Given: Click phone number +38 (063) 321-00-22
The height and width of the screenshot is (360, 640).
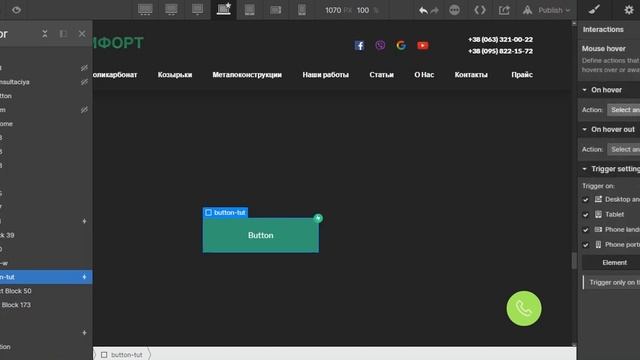Looking at the screenshot, I should coord(500,40).
